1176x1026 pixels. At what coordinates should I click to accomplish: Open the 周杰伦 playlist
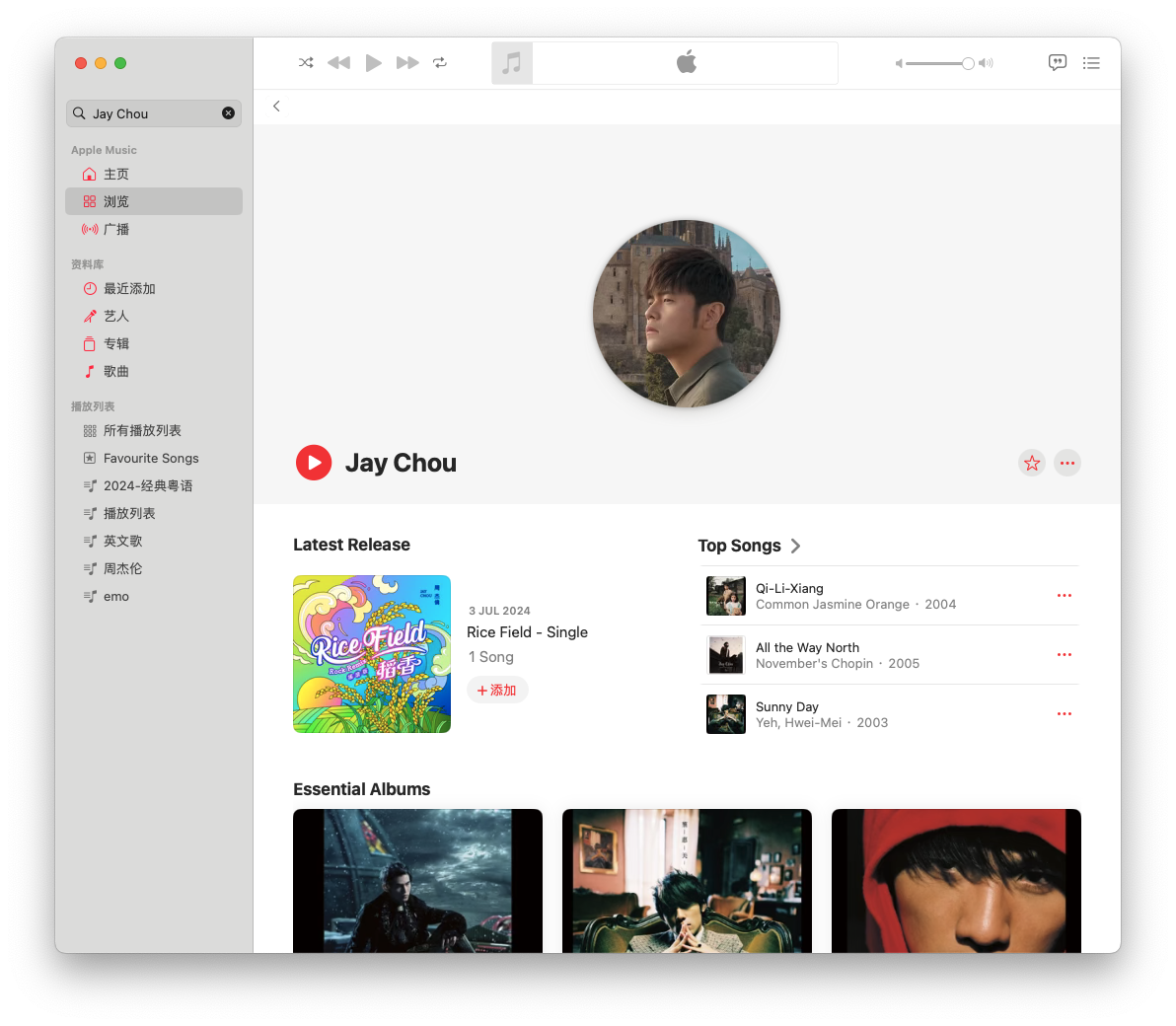[x=154, y=568]
